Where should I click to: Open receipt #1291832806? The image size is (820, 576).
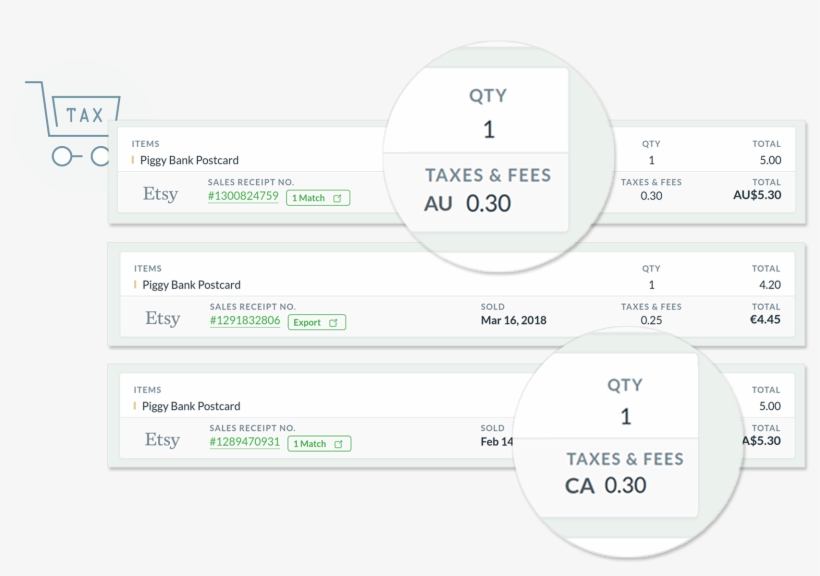(x=243, y=322)
